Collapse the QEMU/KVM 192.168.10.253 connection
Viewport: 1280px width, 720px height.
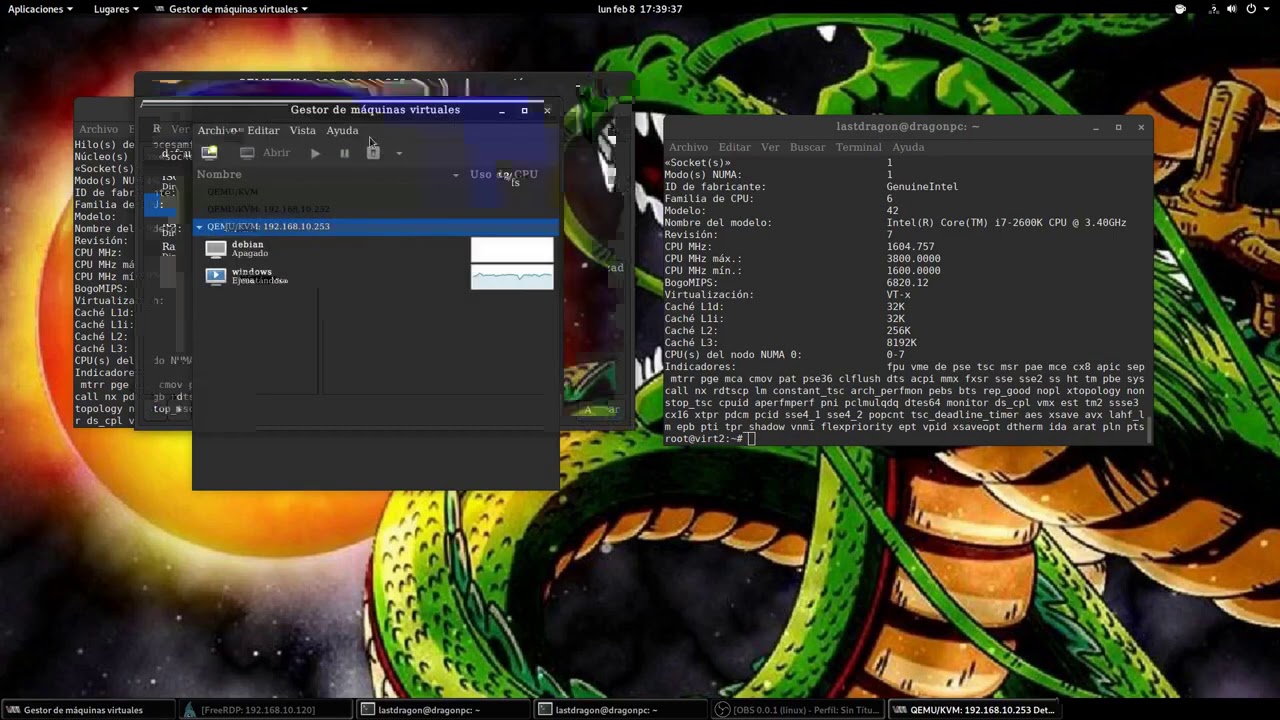199,226
